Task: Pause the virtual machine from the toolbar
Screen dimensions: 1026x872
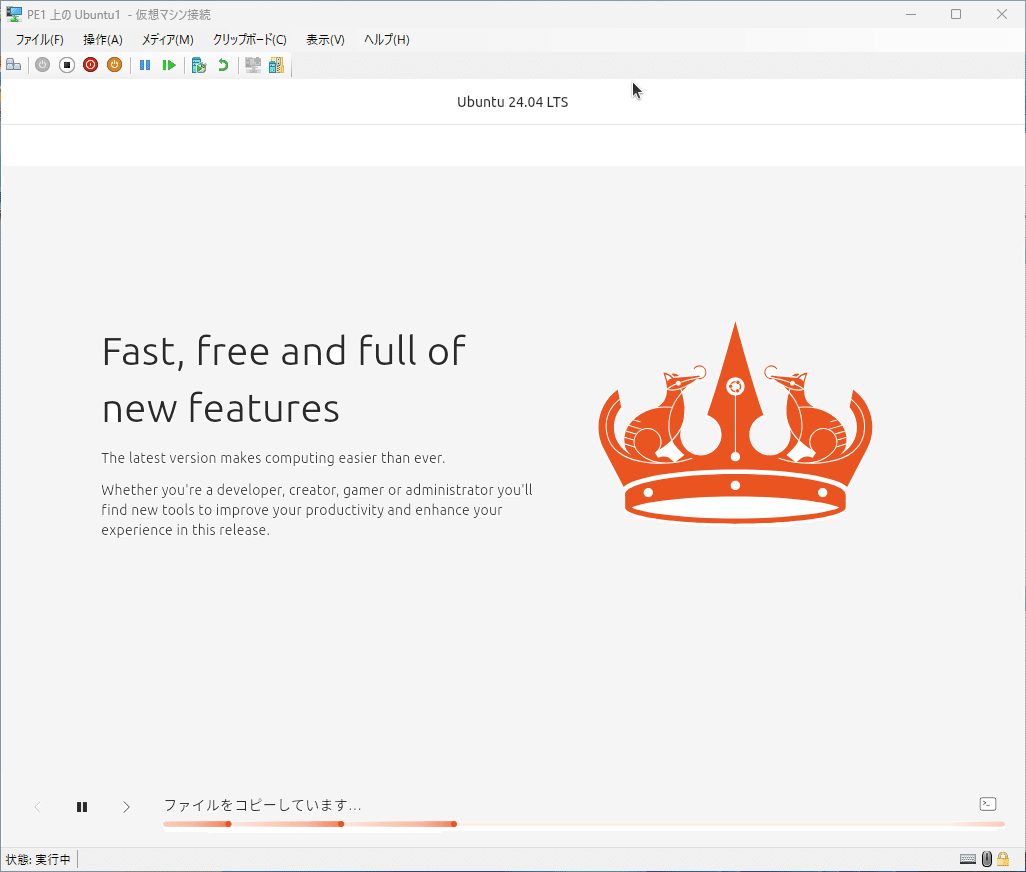Action: 145,65
